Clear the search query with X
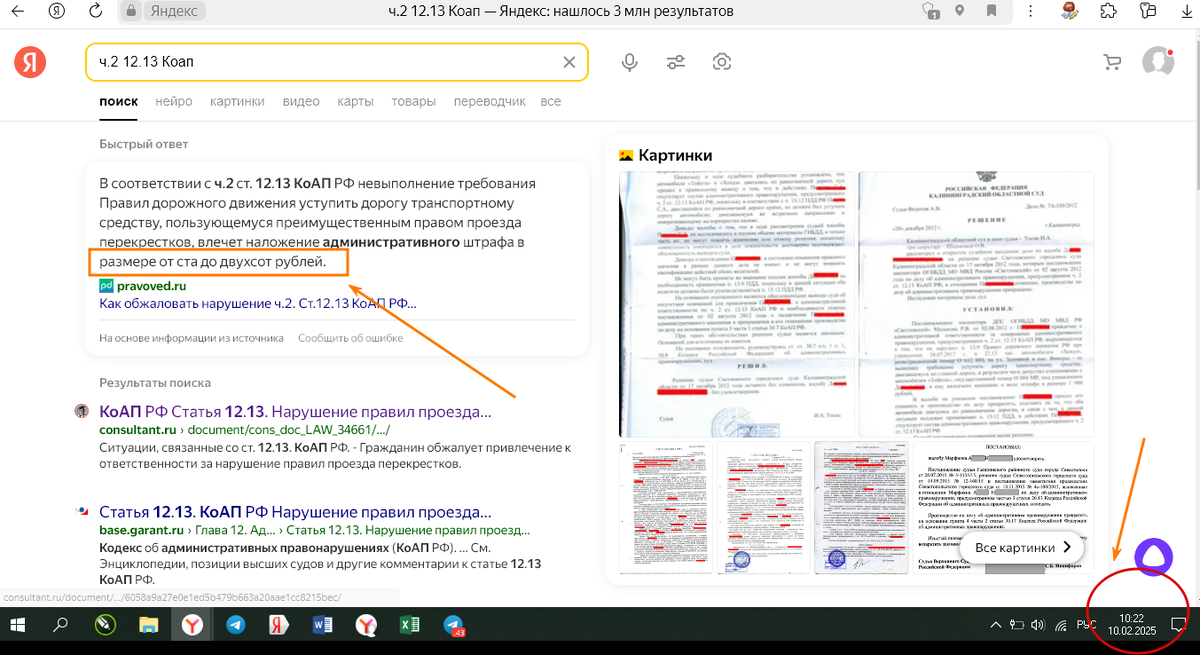 (569, 62)
